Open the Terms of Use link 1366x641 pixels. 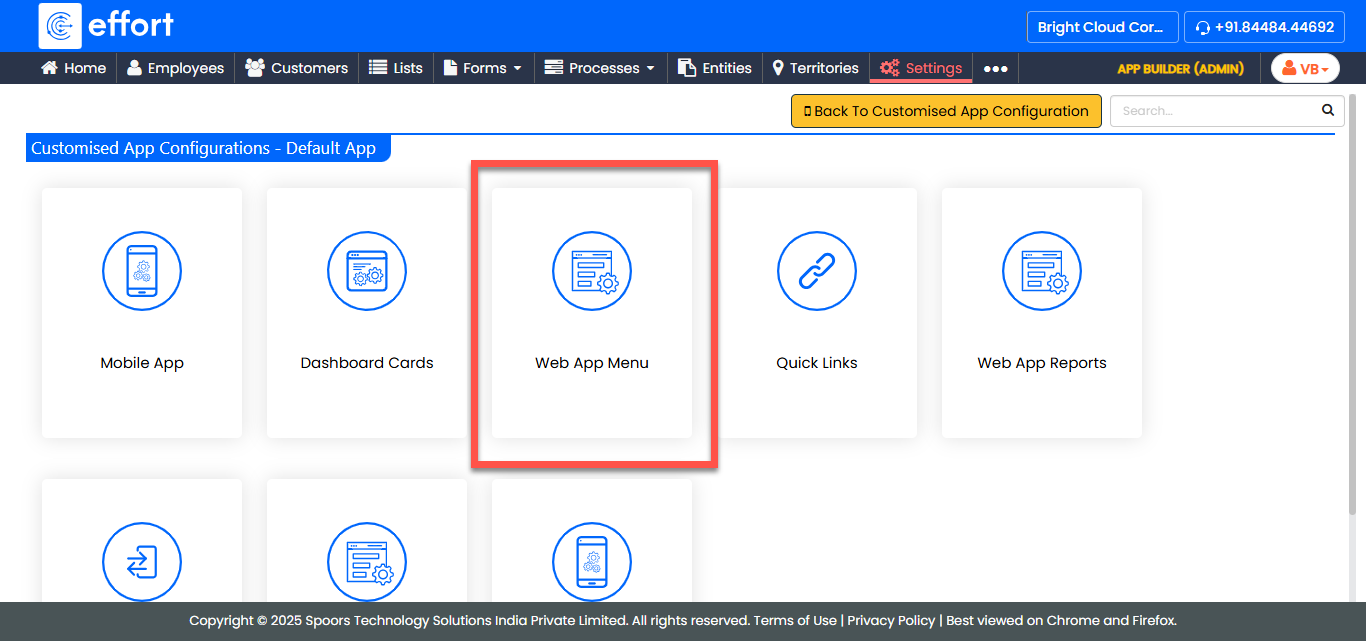[x=795, y=621]
